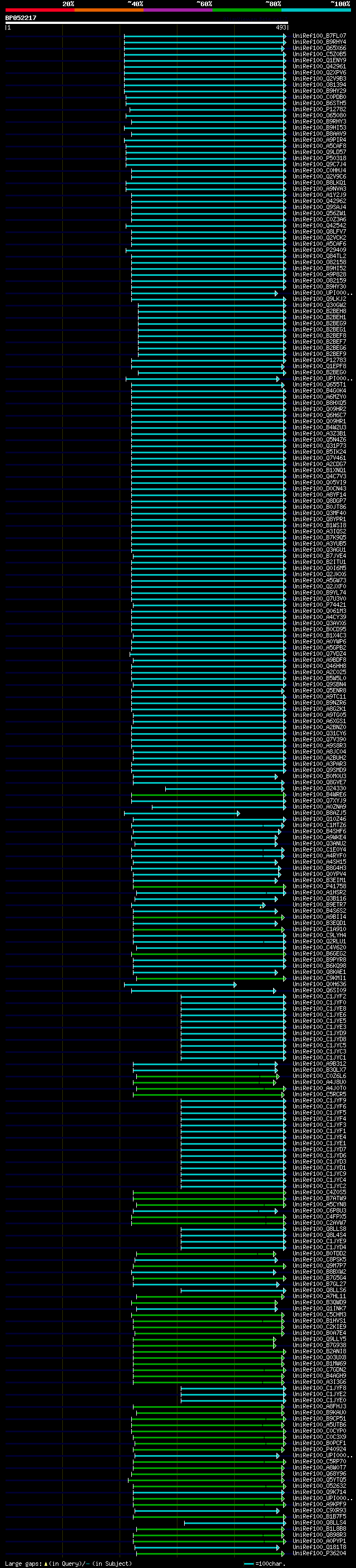Open hit UniRef100_B1HVS1
The width and height of the screenshot is (356, 1568).
(319, 1320)
